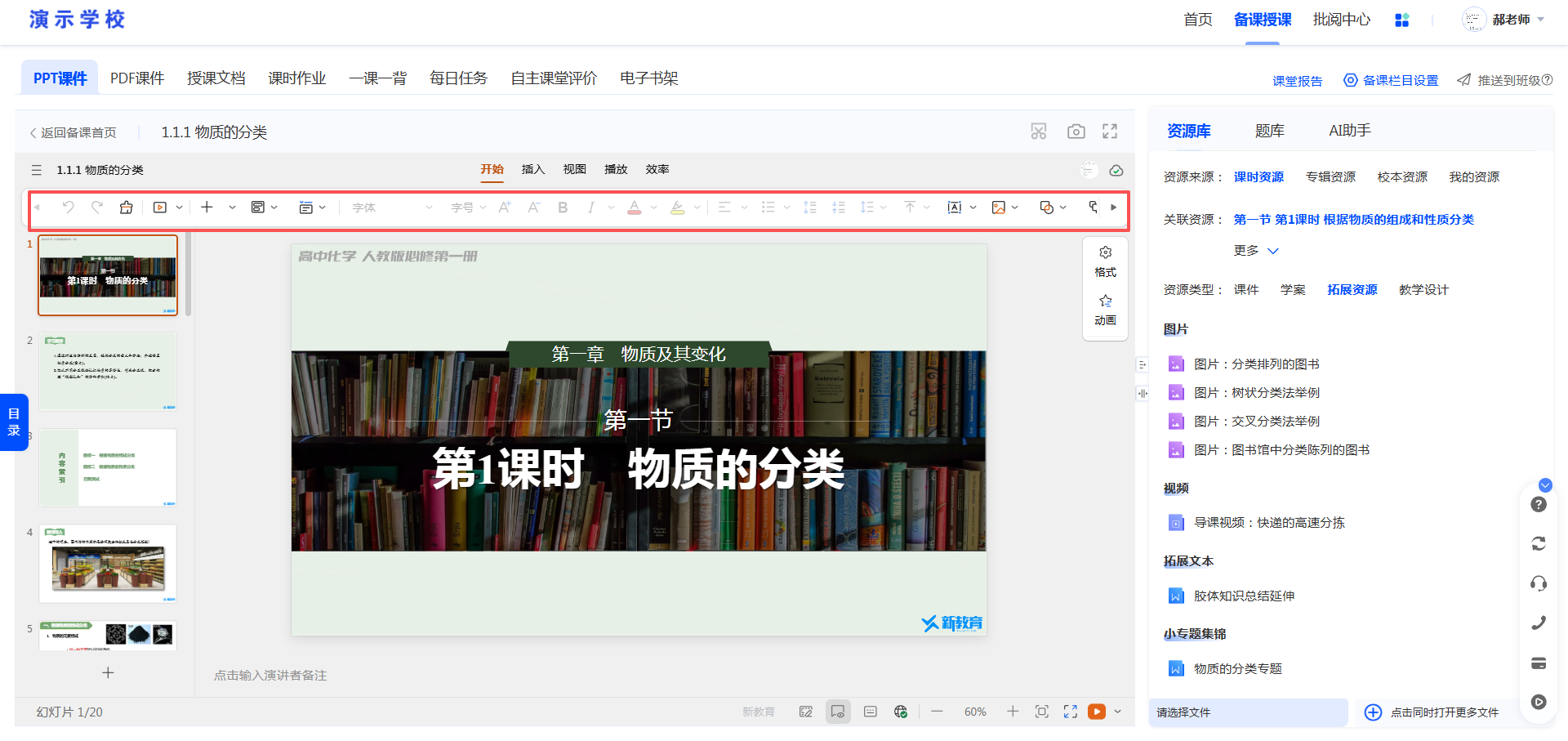Increase font size with the A+ icon
The width and height of the screenshot is (1568, 741).
(505, 208)
